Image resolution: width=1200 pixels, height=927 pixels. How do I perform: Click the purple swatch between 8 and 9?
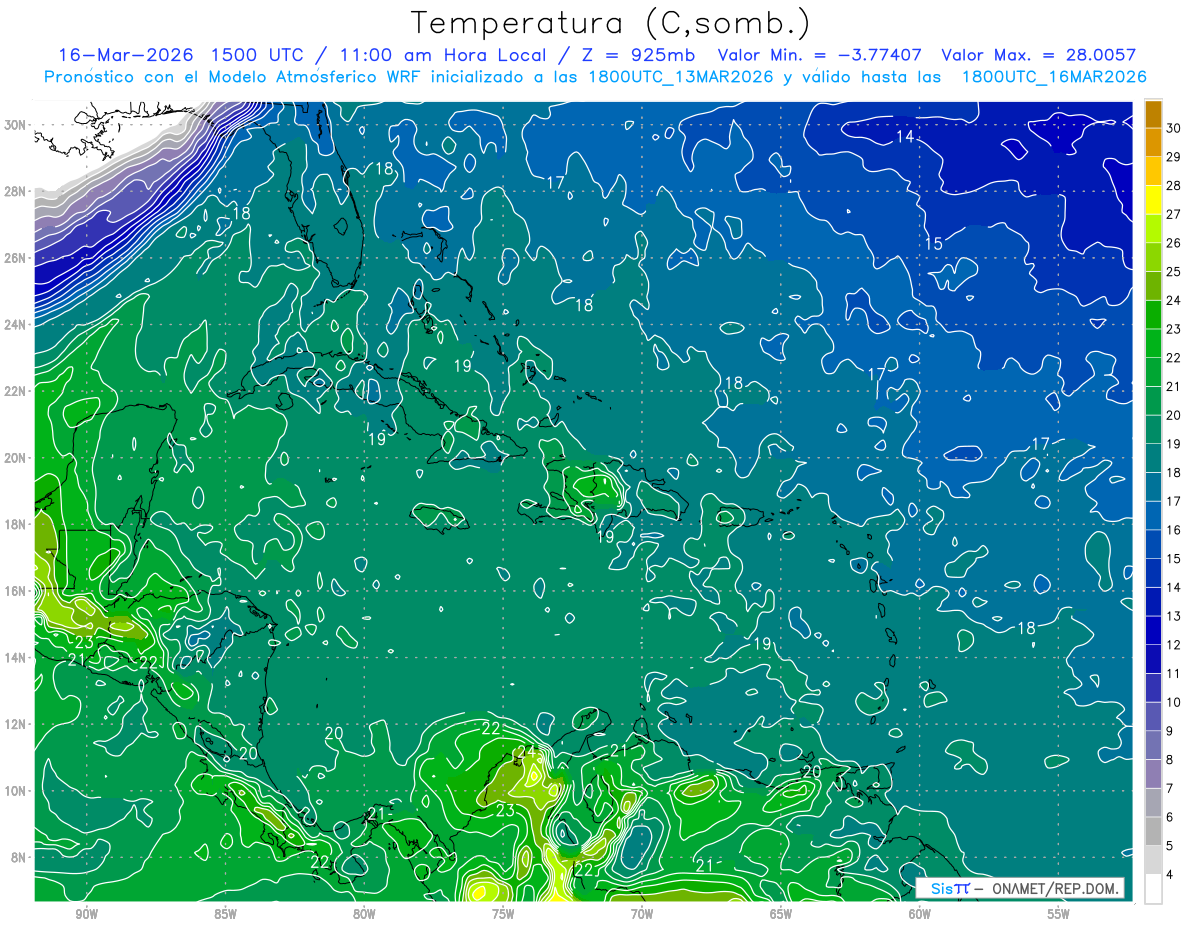[1153, 745]
